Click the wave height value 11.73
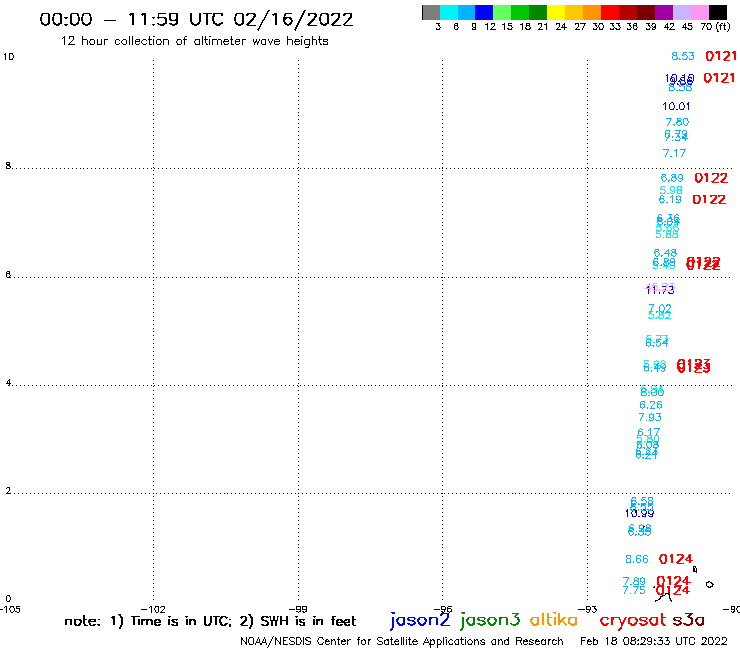740x650 pixels. pyautogui.click(x=660, y=291)
